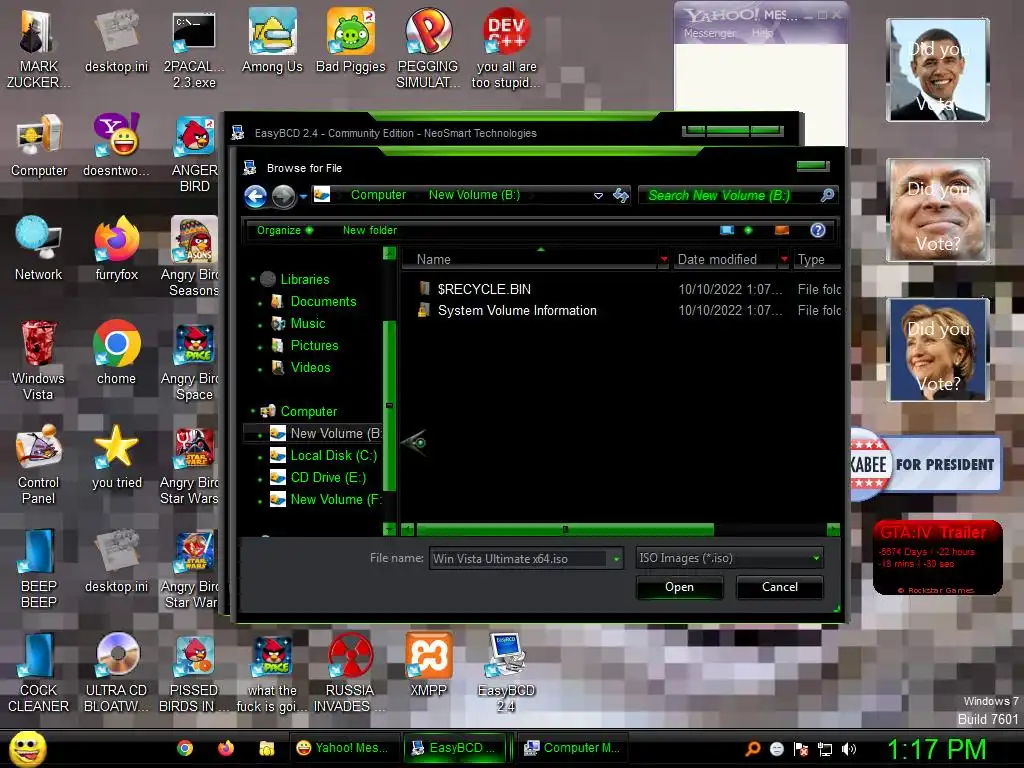Image resolution: width=1024 pixels, height=768 pixels.
Task: Select Local Disk (C:) in the tree
Action: point(333,455)
